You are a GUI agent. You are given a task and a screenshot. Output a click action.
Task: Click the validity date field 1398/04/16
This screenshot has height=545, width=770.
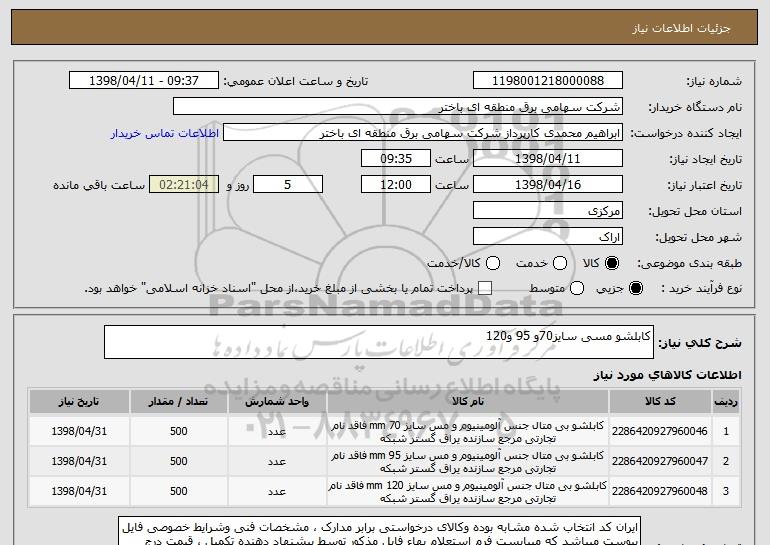tap(548, 185)
